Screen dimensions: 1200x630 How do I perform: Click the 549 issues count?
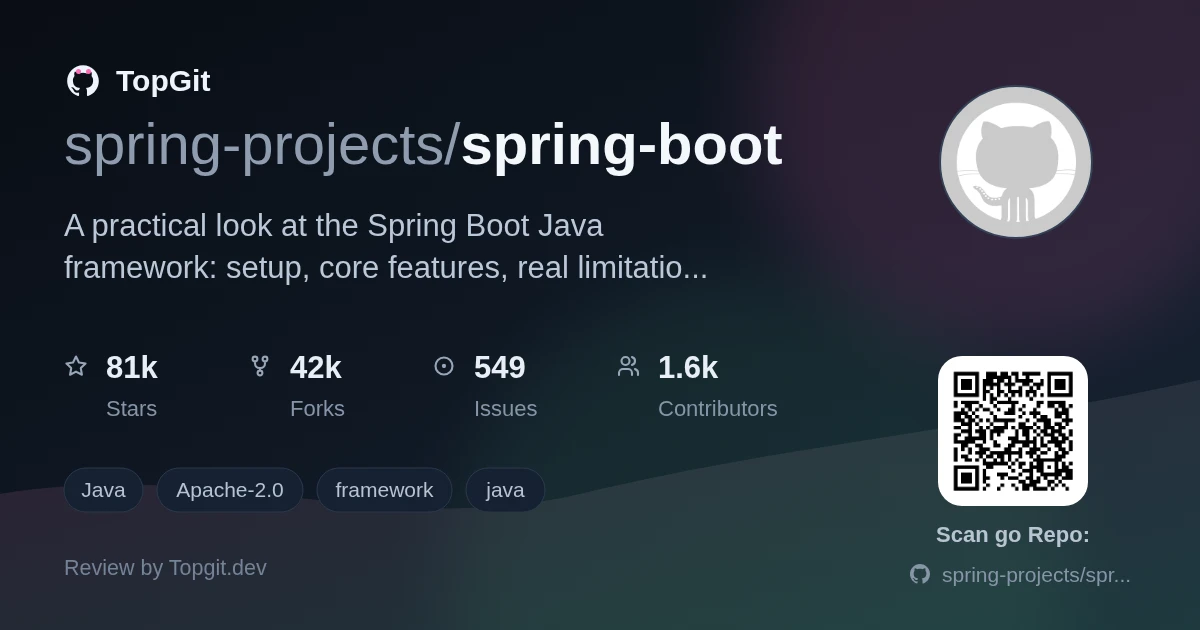(500, 367)
